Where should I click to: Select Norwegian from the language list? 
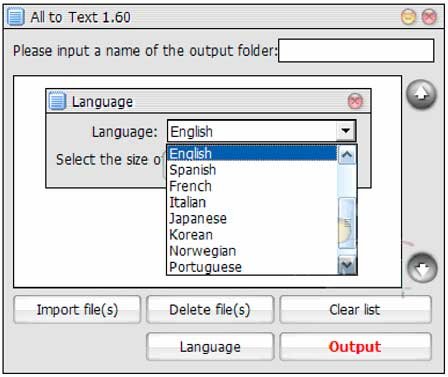(x=252, y=251)
